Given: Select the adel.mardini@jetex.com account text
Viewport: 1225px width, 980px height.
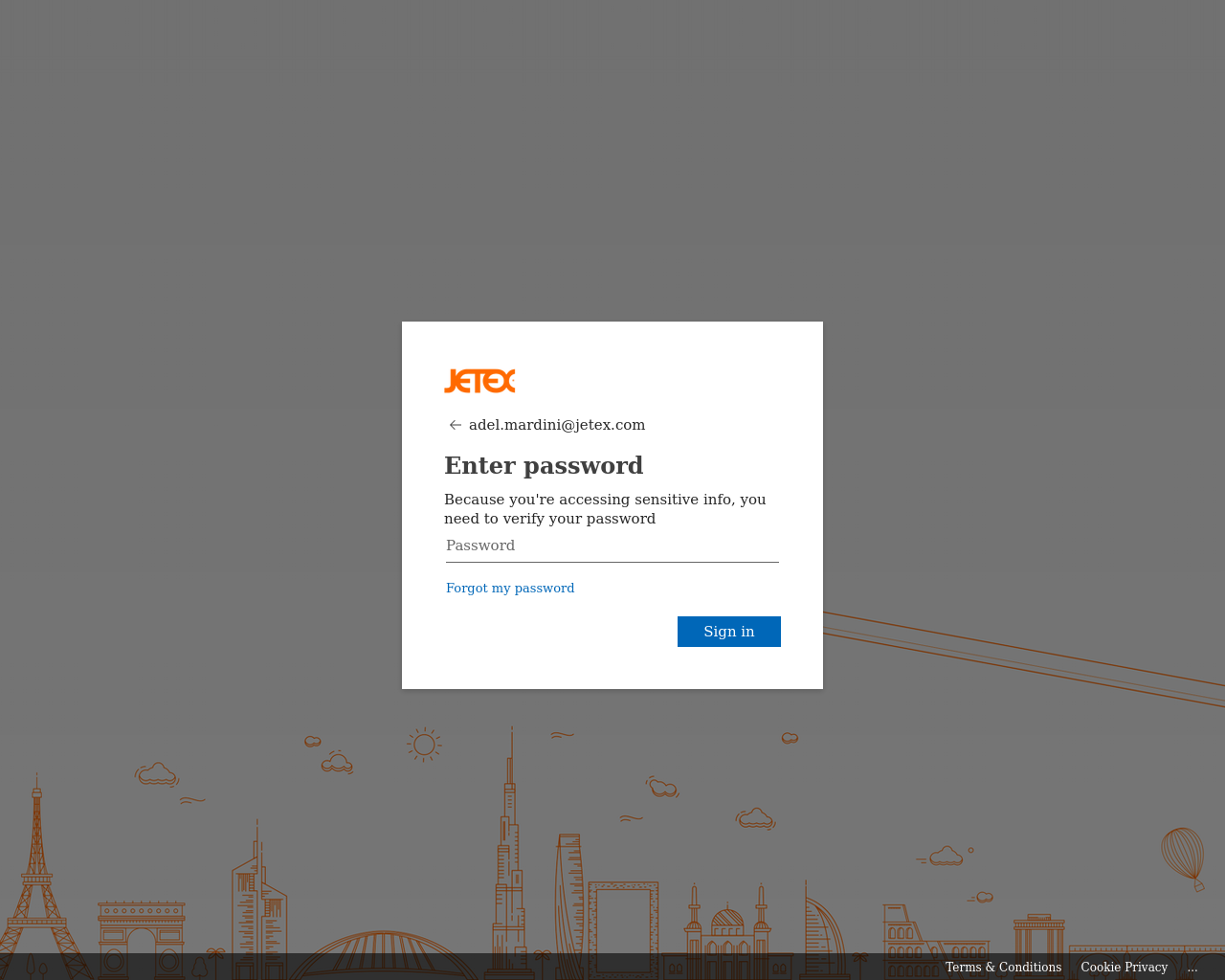Looking at the screenshot, I should point(557,425).
